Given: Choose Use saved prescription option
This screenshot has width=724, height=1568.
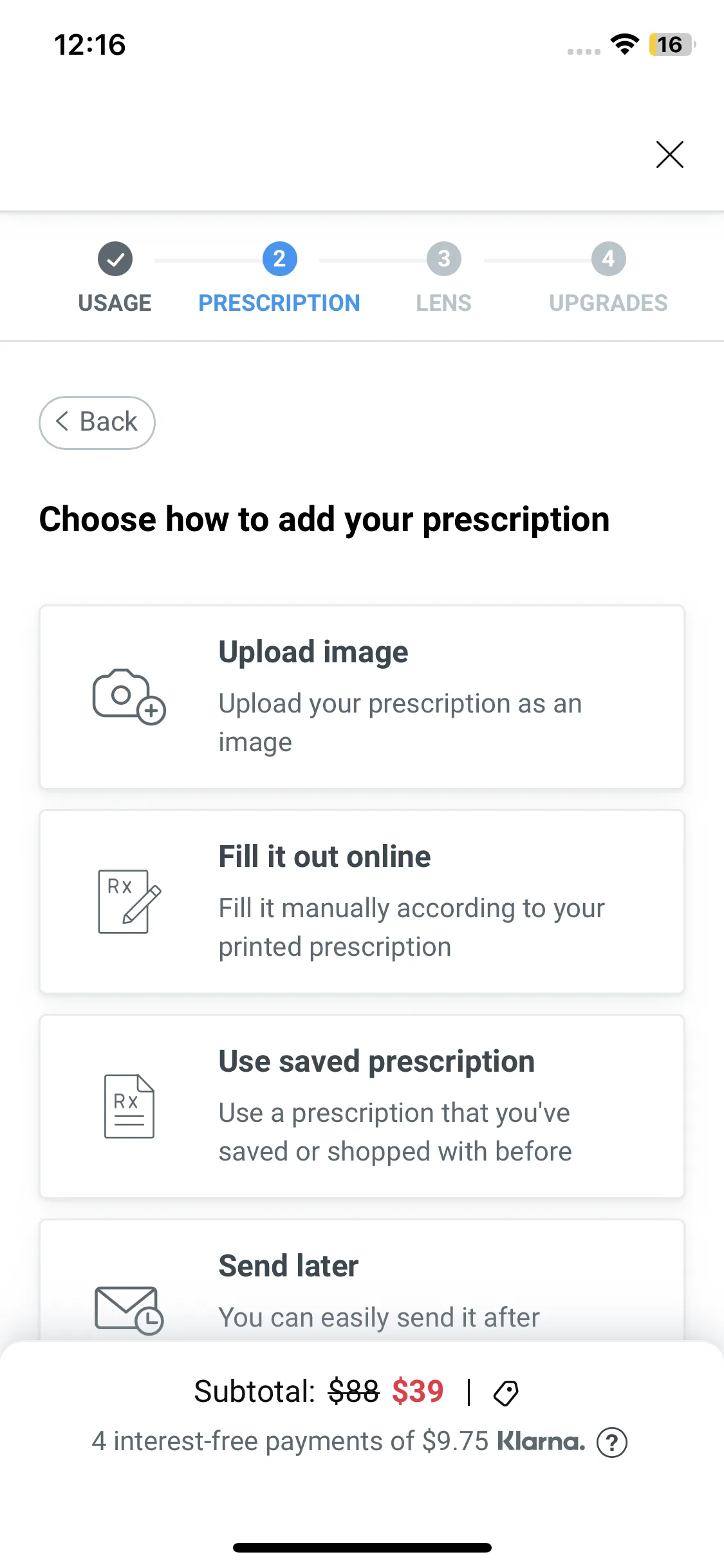Looking at the screenshot, I should pyautogui.click(x=376, y=1061).
